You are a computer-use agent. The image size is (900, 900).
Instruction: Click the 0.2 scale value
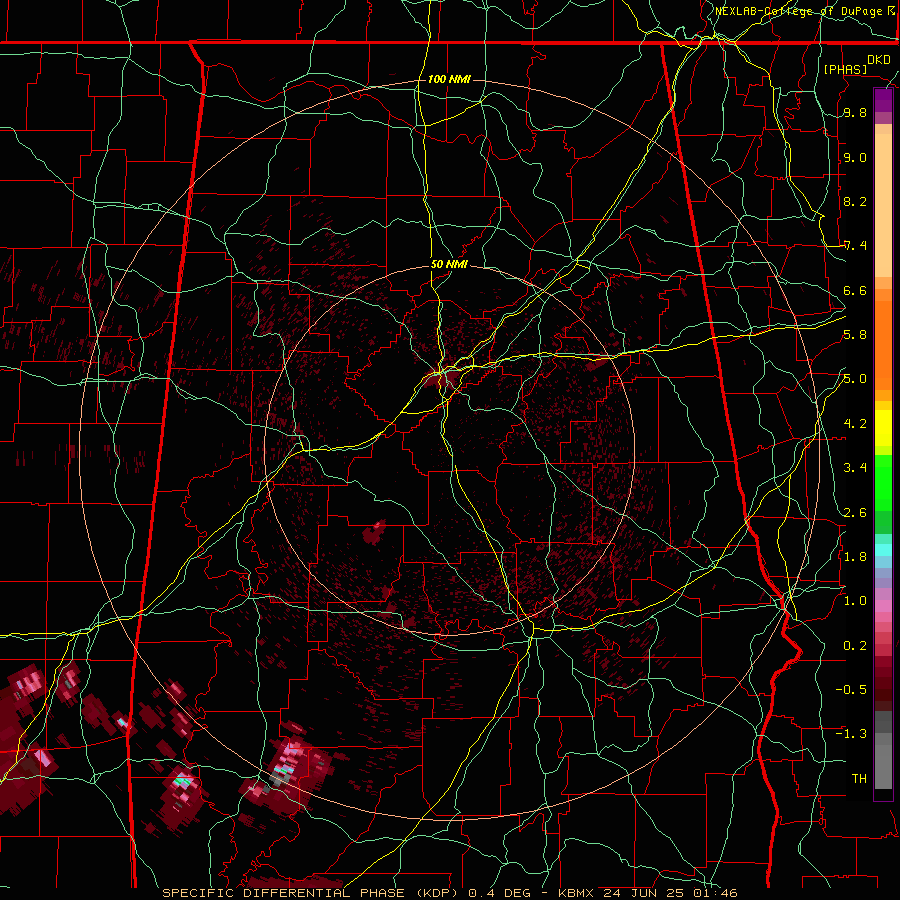point(855,646)
